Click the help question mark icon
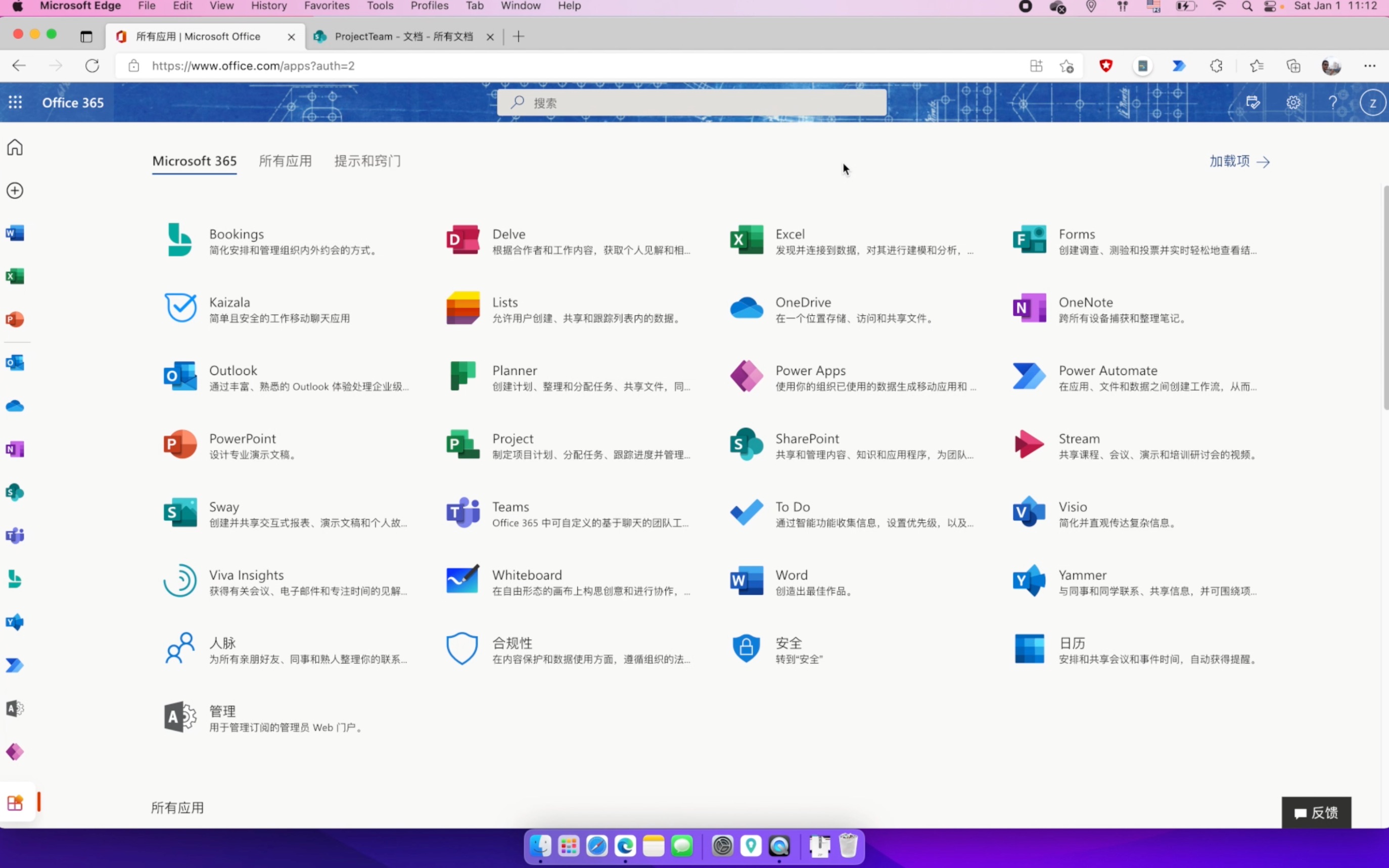 pos(1333,102)
